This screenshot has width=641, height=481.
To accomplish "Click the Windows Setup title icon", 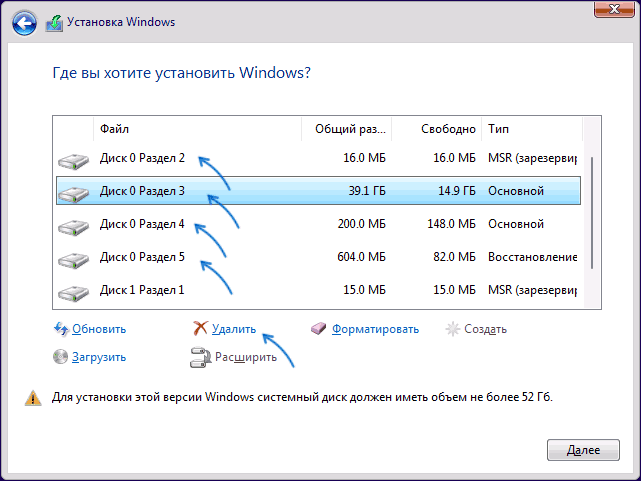I will [x=54, y=23].
